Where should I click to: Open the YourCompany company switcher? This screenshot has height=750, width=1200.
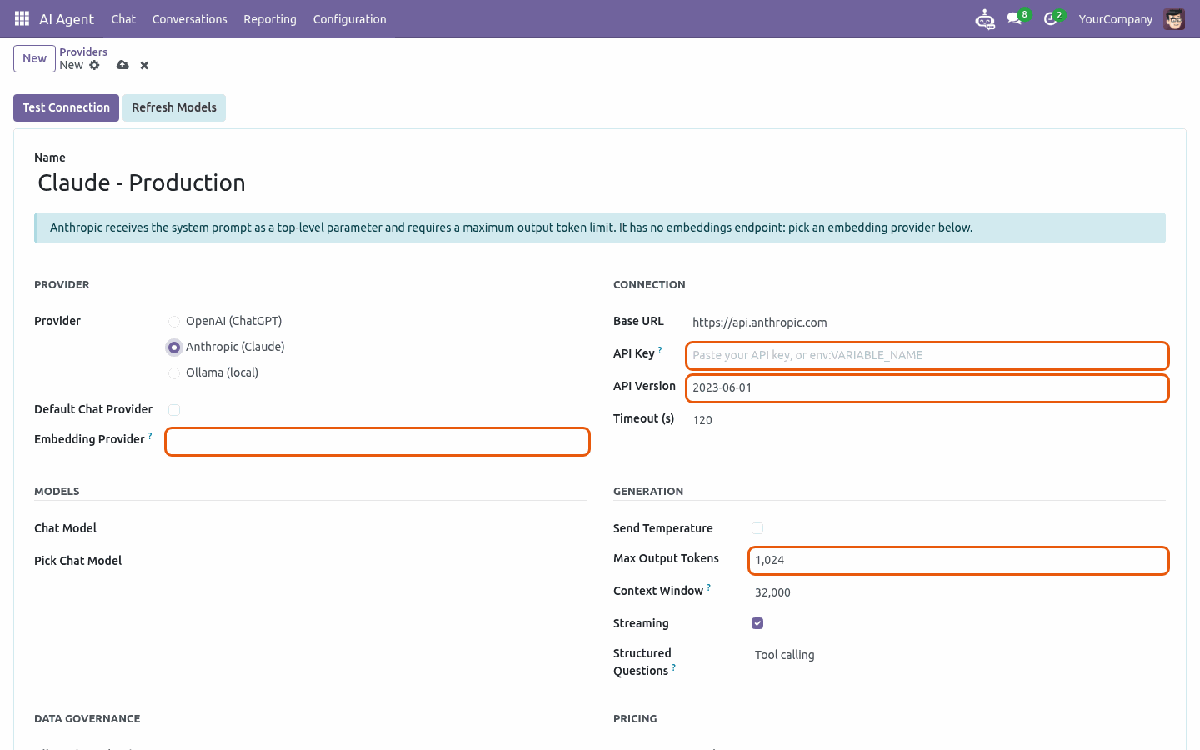click(1115, 19)
